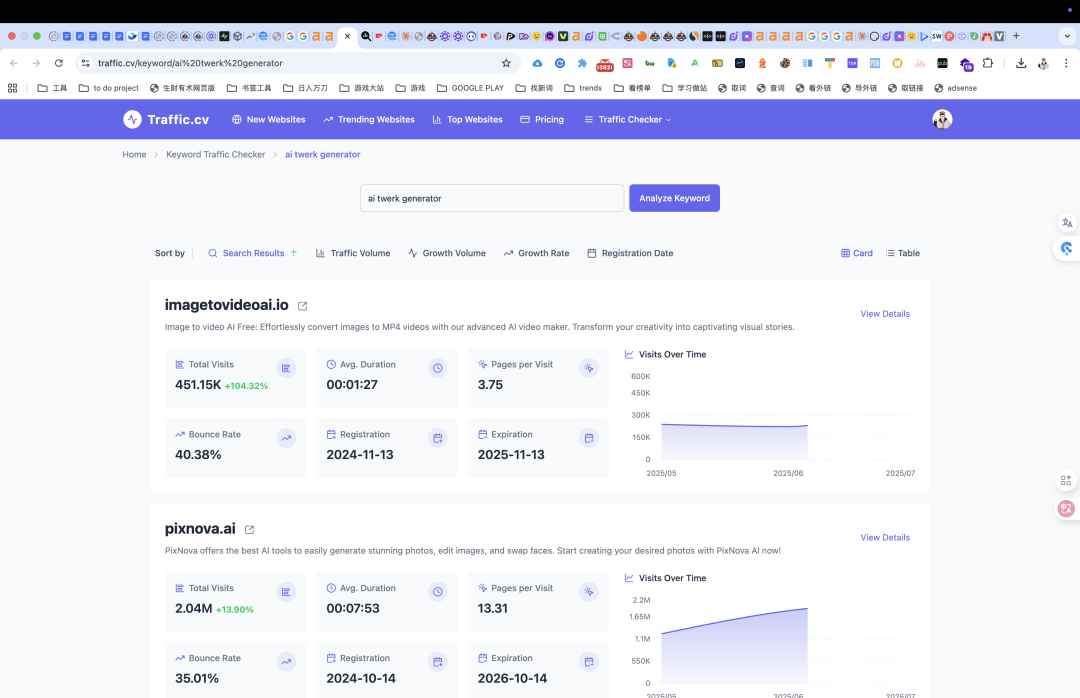Open the Pricing page

(x=541, y=119)
